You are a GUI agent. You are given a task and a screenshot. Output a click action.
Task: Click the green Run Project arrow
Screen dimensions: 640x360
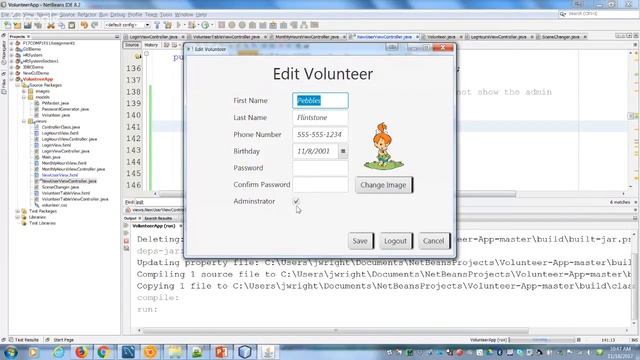tap(178, 25)
